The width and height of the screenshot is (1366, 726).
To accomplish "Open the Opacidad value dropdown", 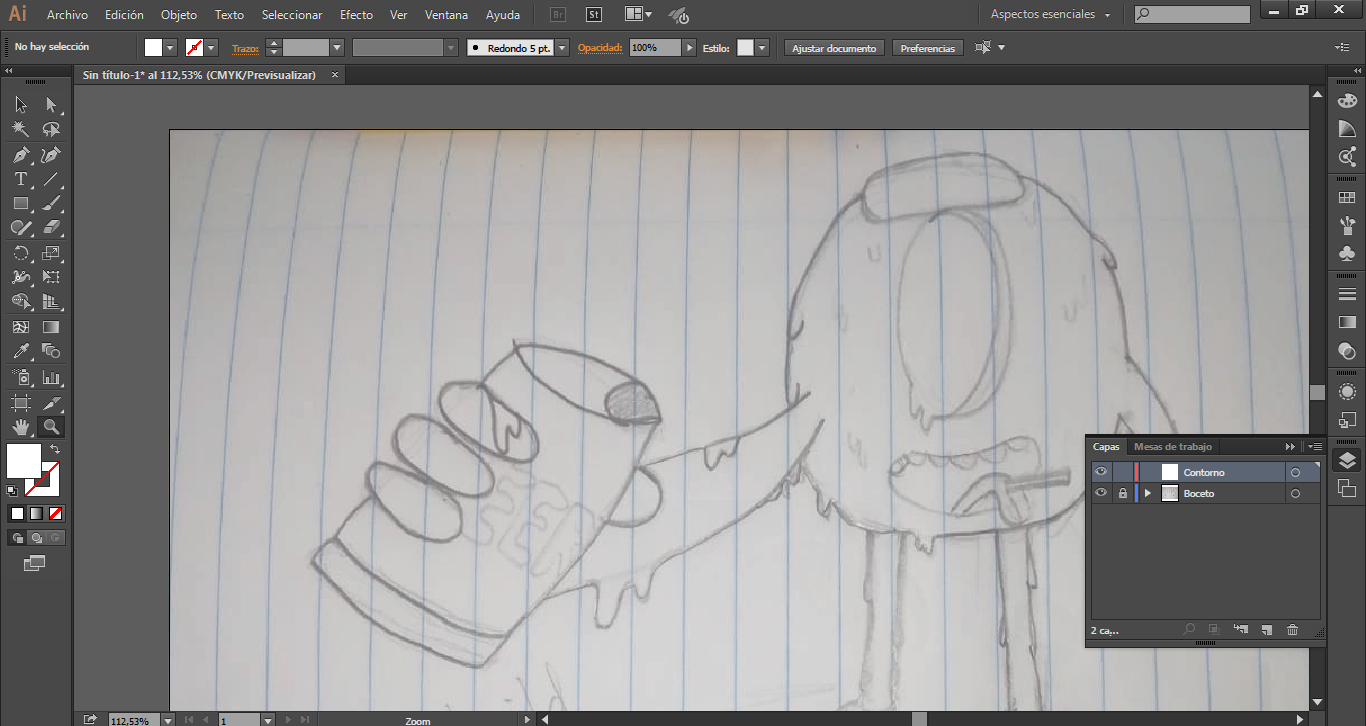I will tap(689, 48).
